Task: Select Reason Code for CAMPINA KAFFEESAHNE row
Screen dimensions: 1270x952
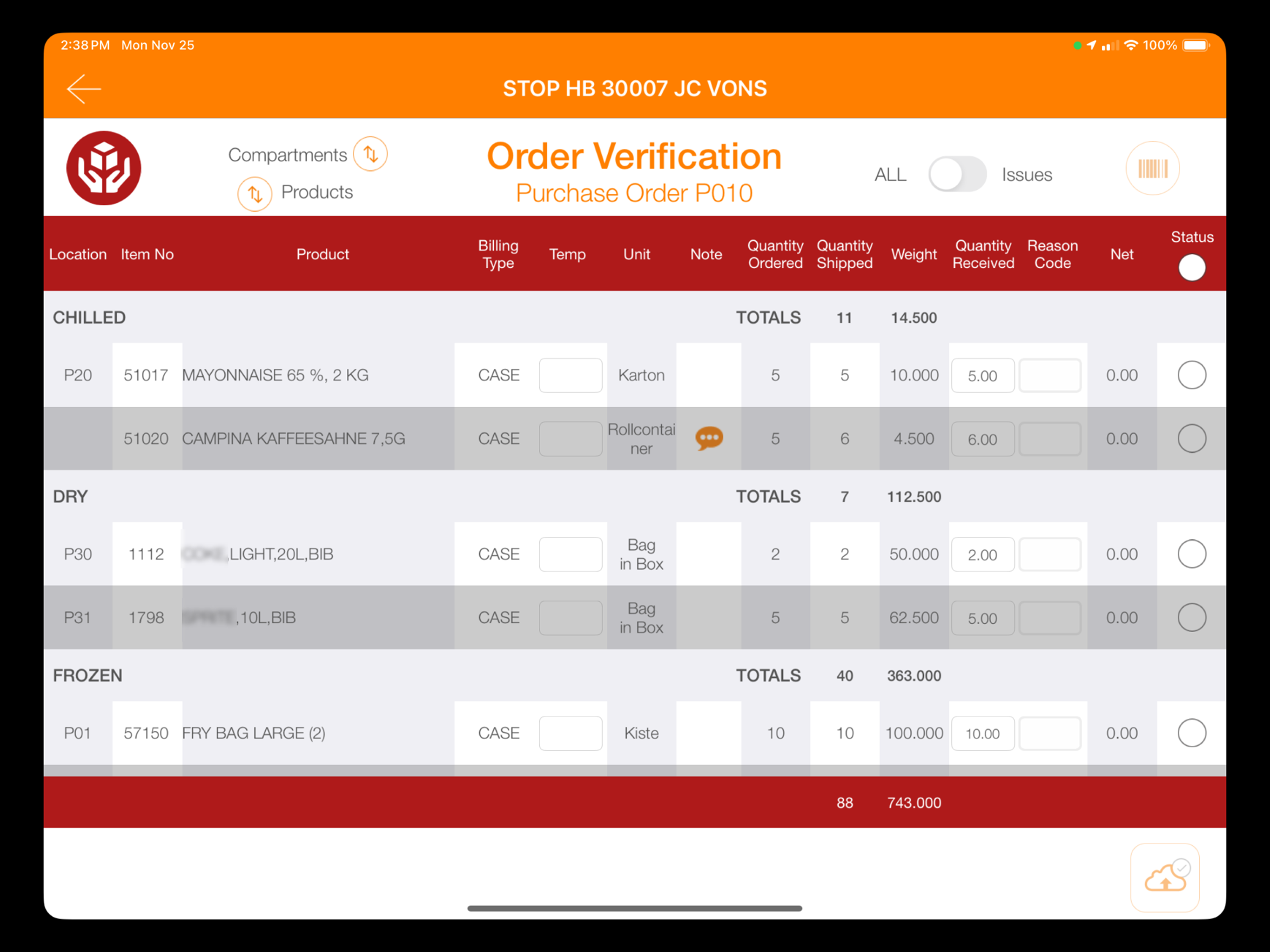Action: [x=1050, y=439]
